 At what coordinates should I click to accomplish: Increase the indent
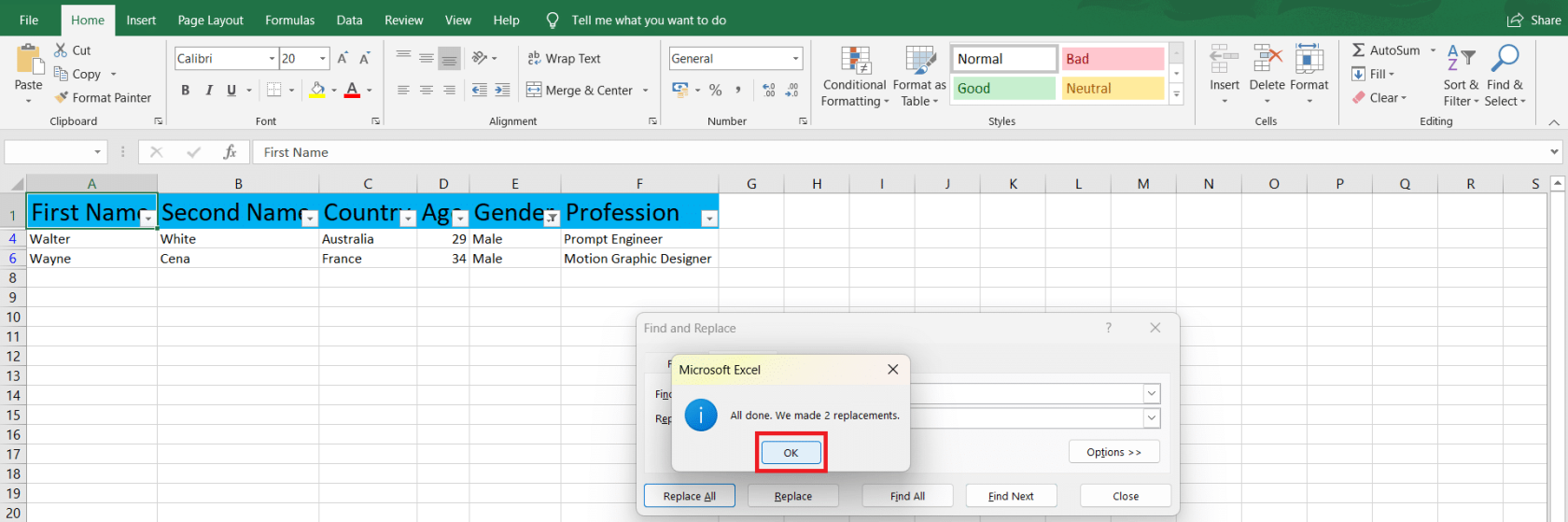(502, 90)
